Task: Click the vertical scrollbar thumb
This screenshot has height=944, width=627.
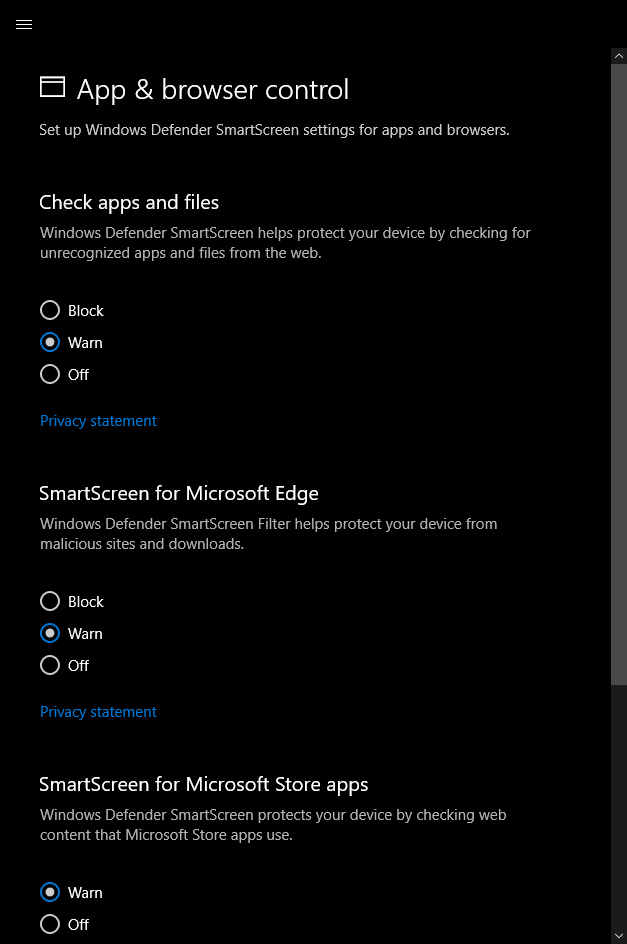Action: coord(619,374)
